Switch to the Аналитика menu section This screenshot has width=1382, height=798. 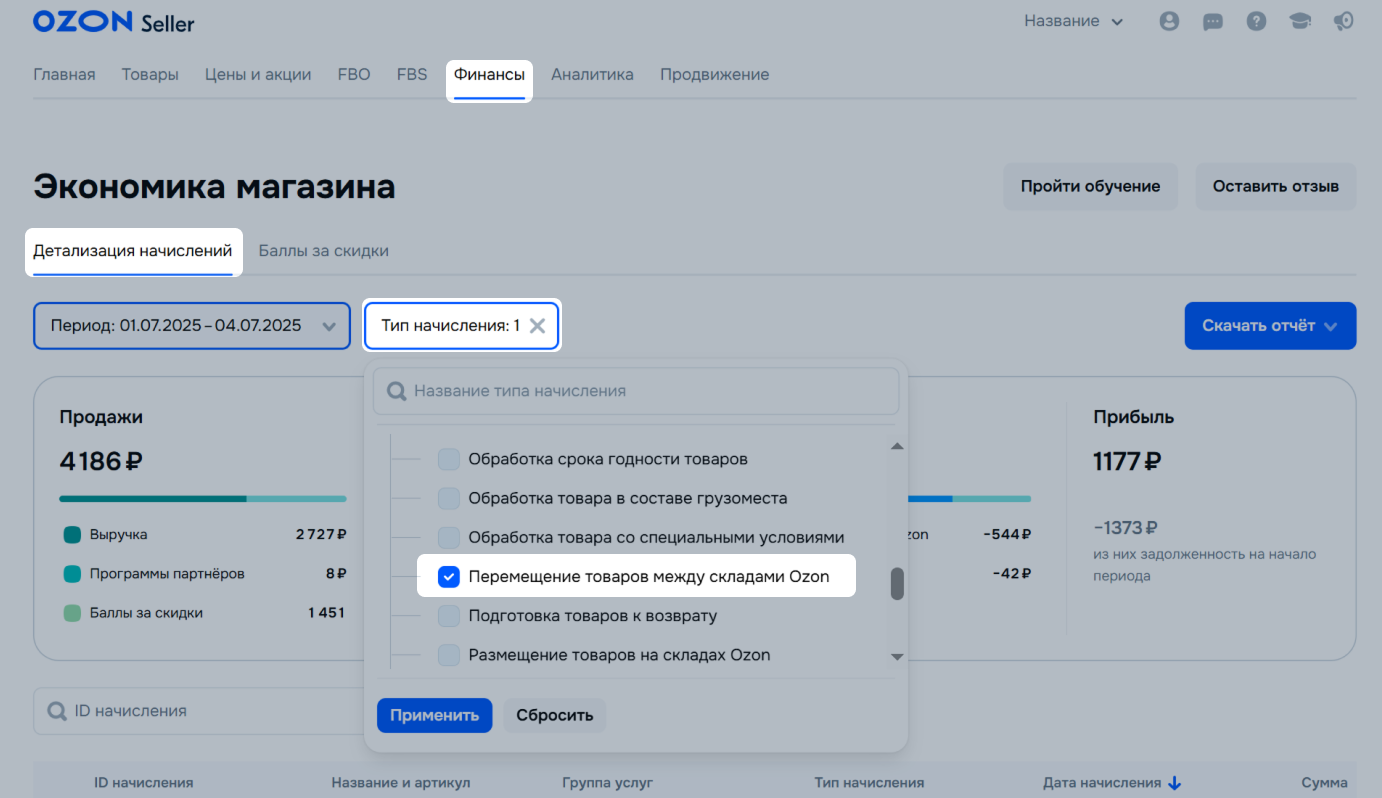pos(592,75)
